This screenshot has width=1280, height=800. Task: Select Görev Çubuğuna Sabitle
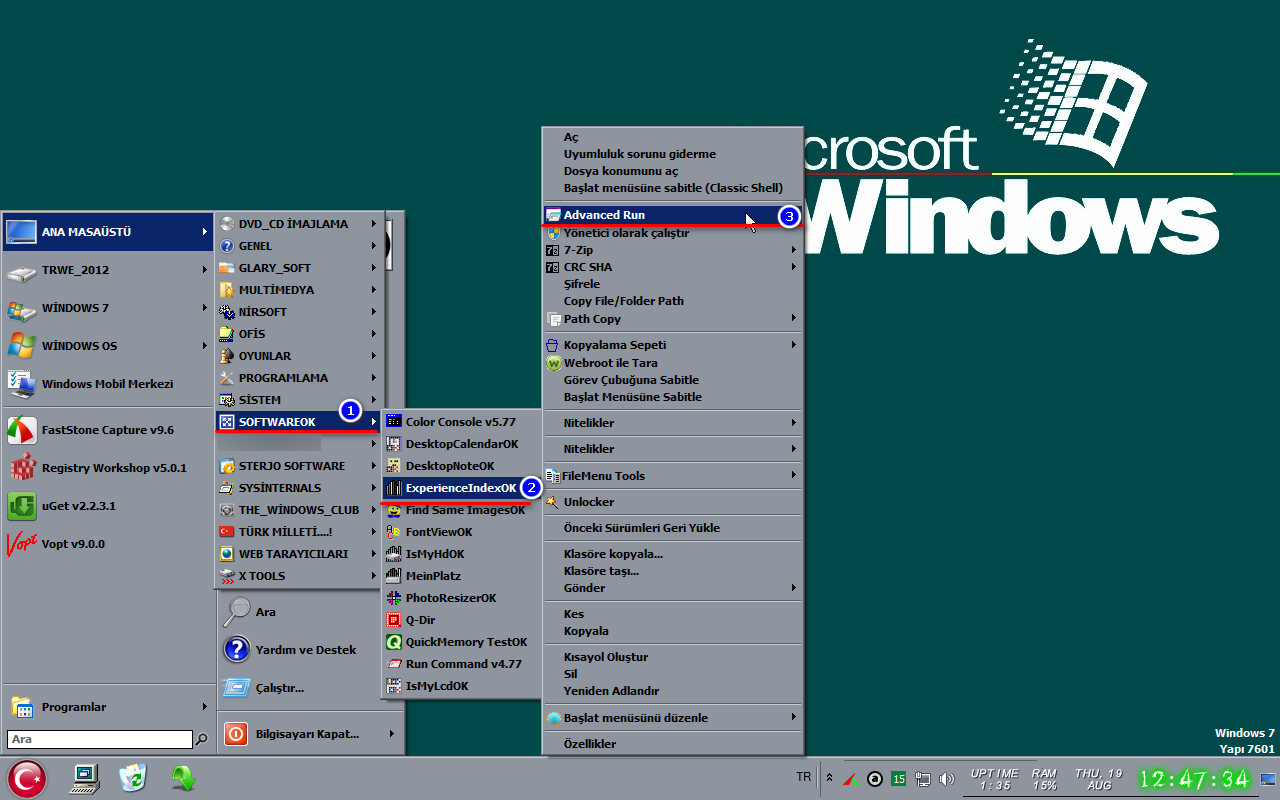[673, 380]
